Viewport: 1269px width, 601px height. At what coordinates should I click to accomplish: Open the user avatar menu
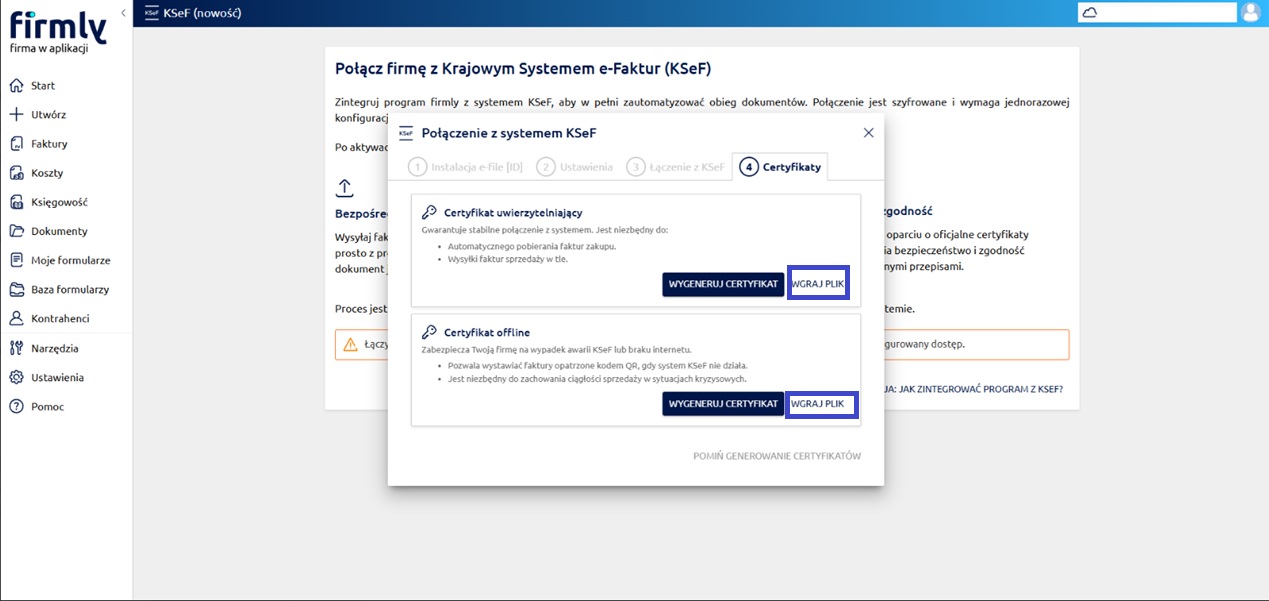(1251, 13)
